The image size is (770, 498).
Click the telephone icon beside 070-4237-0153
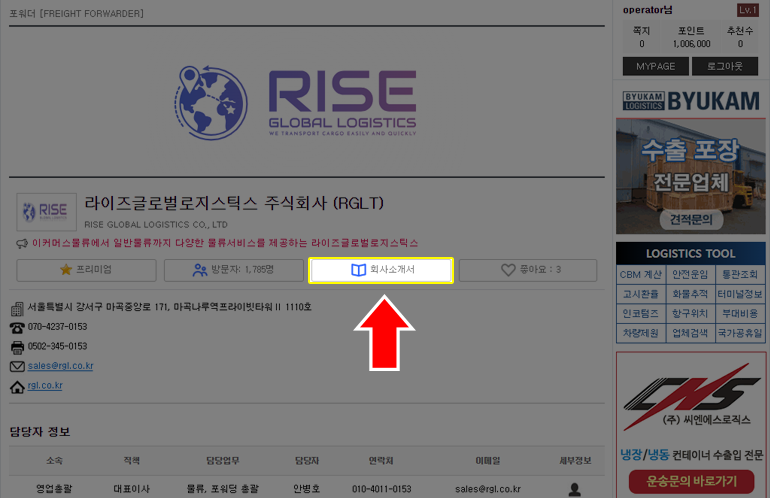[17, 328]
